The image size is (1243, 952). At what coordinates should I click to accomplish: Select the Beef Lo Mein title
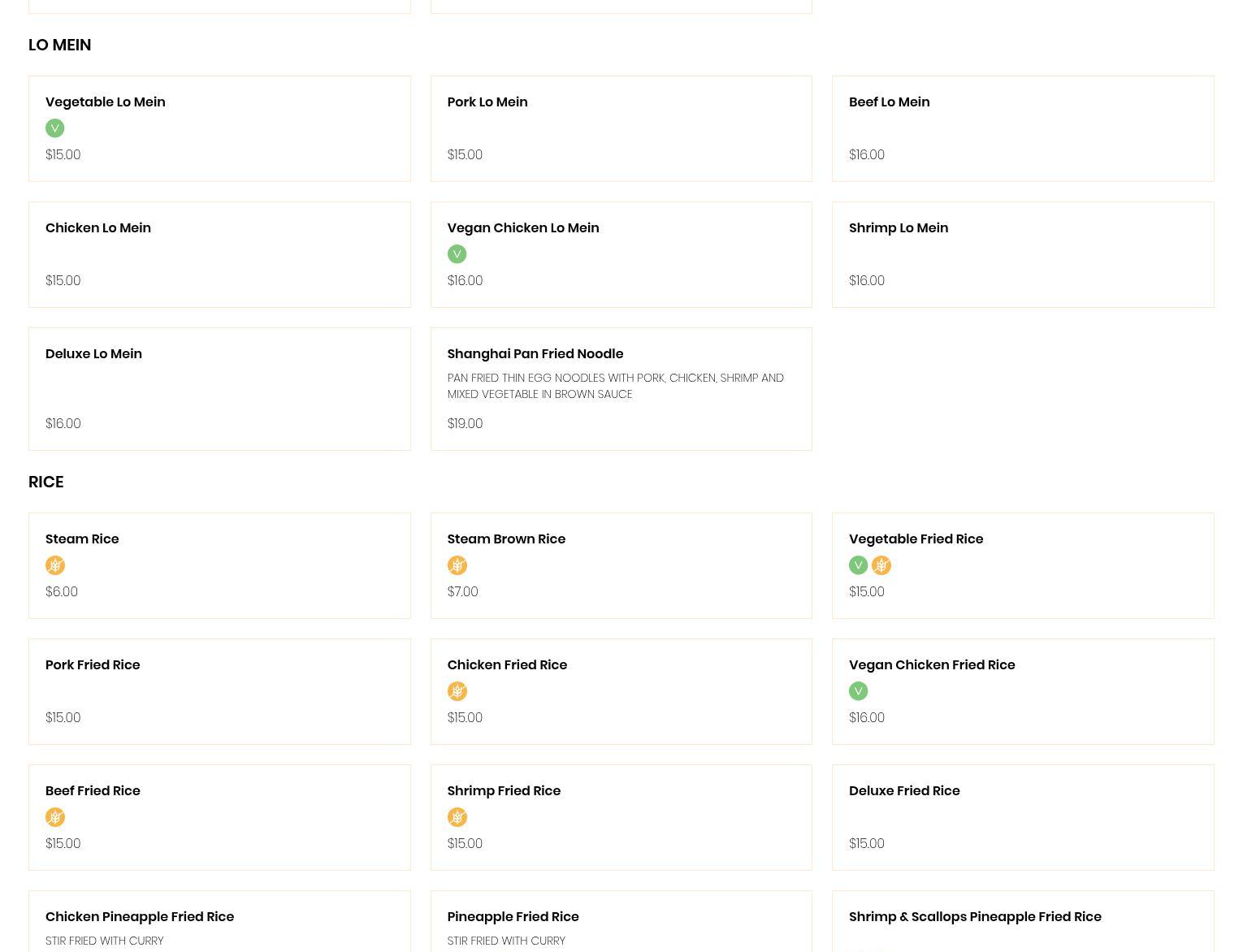tap(889, 102)
